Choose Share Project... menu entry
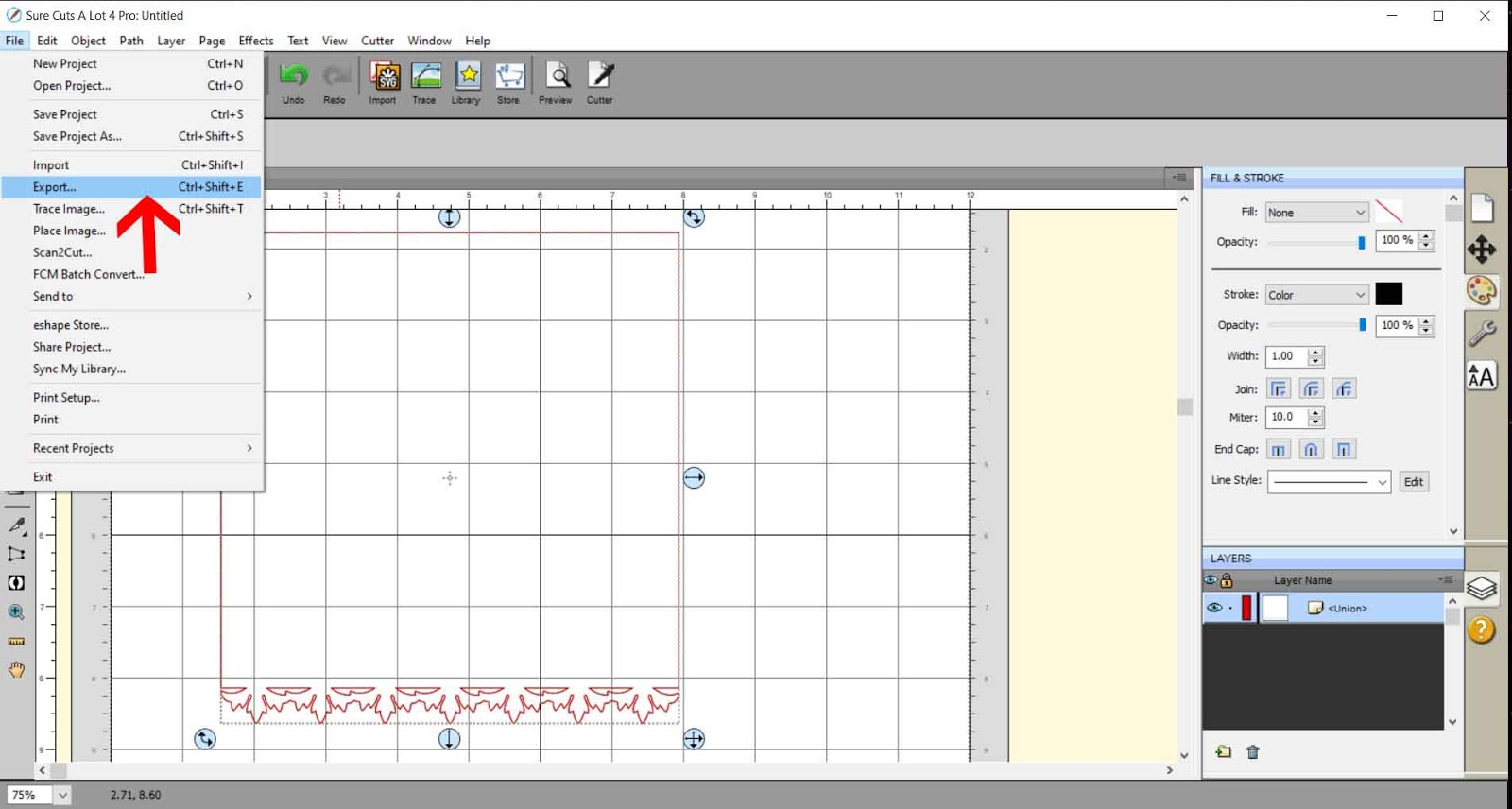Screen dimensions: 1512x809 coord(132,347)
